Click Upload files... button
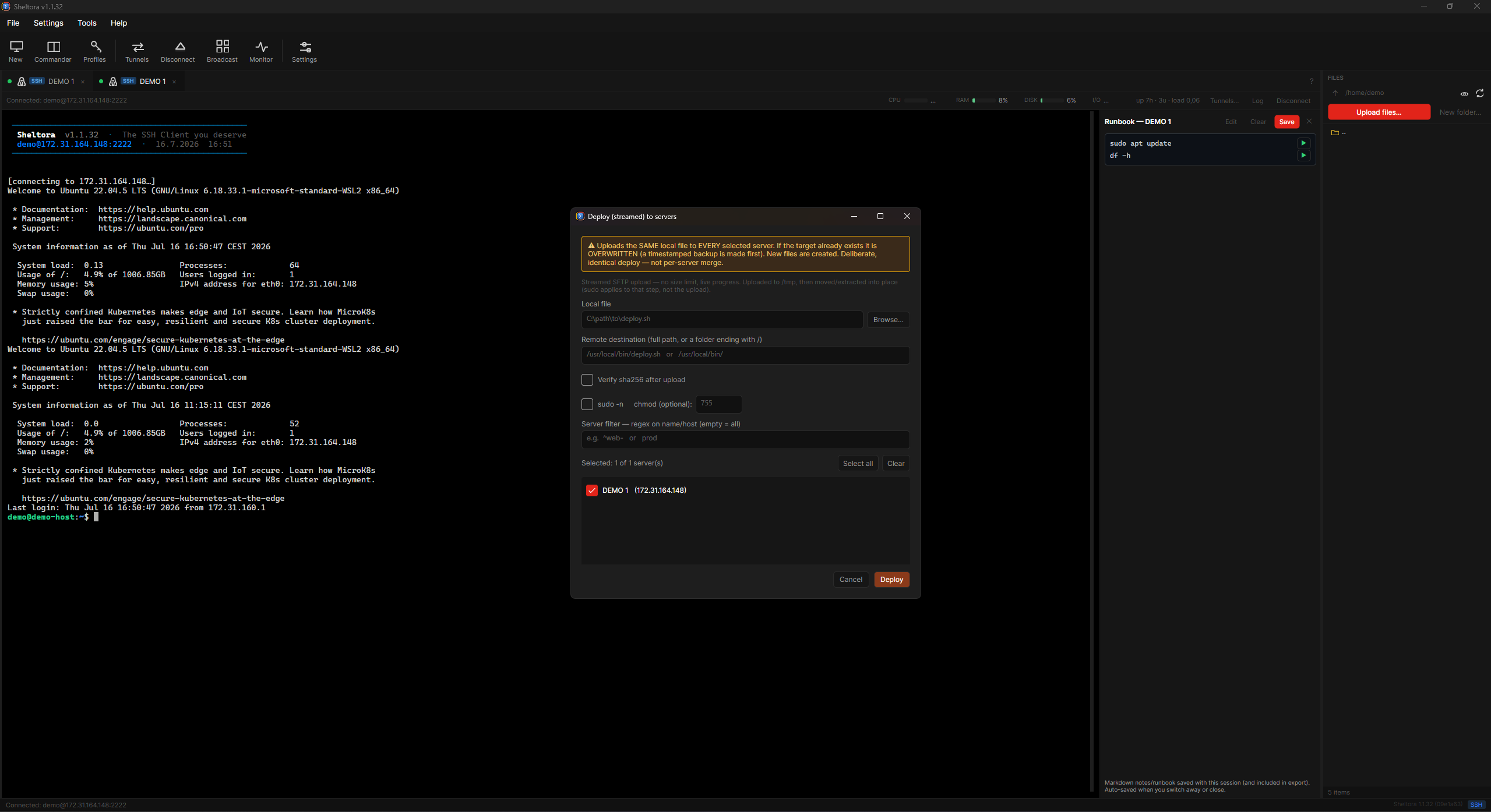1491x812 pixels. click(1379, 112)
